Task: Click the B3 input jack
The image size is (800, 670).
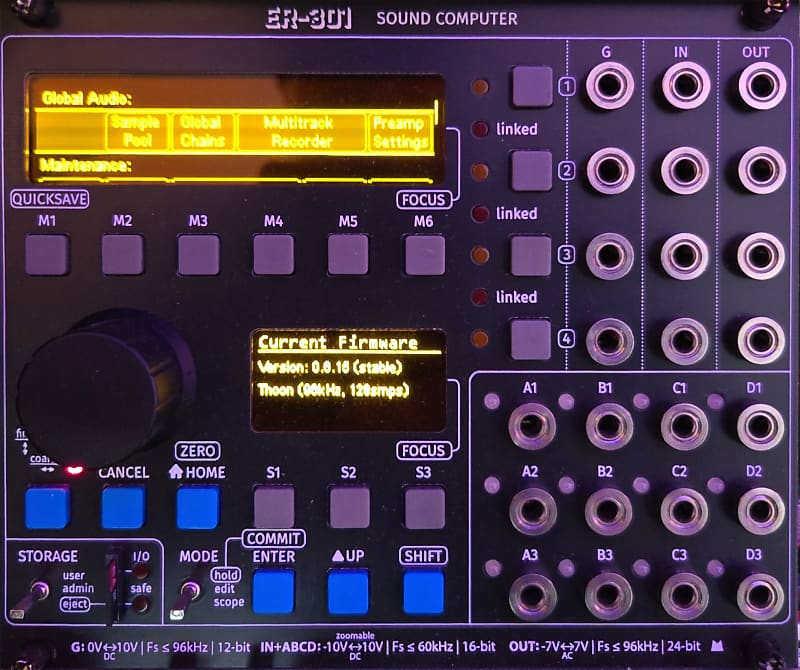Action: point(609,595)
